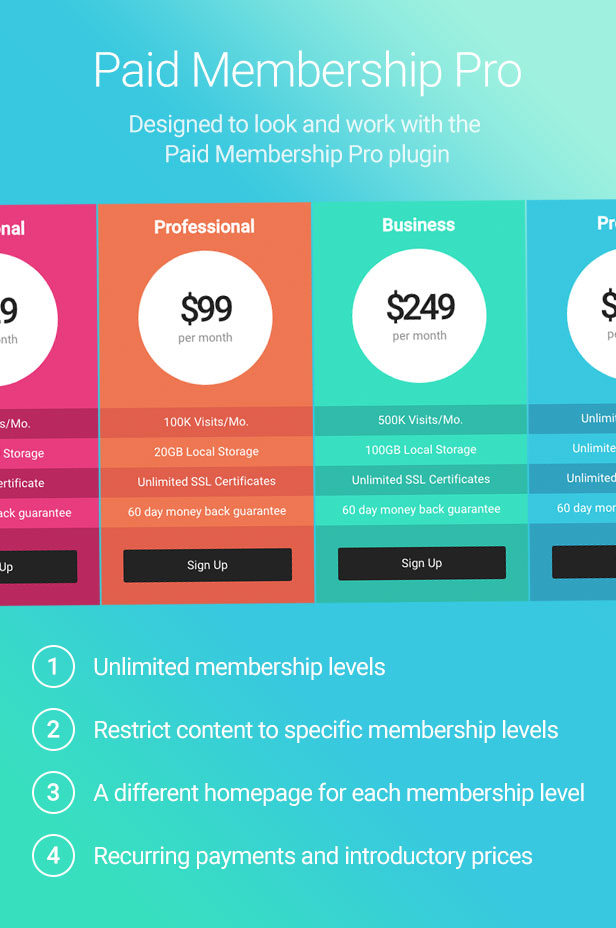This screenshot has height=928, width=616.
Task: Click 20GB Local Storage in Professional plan
Action: 206,452
